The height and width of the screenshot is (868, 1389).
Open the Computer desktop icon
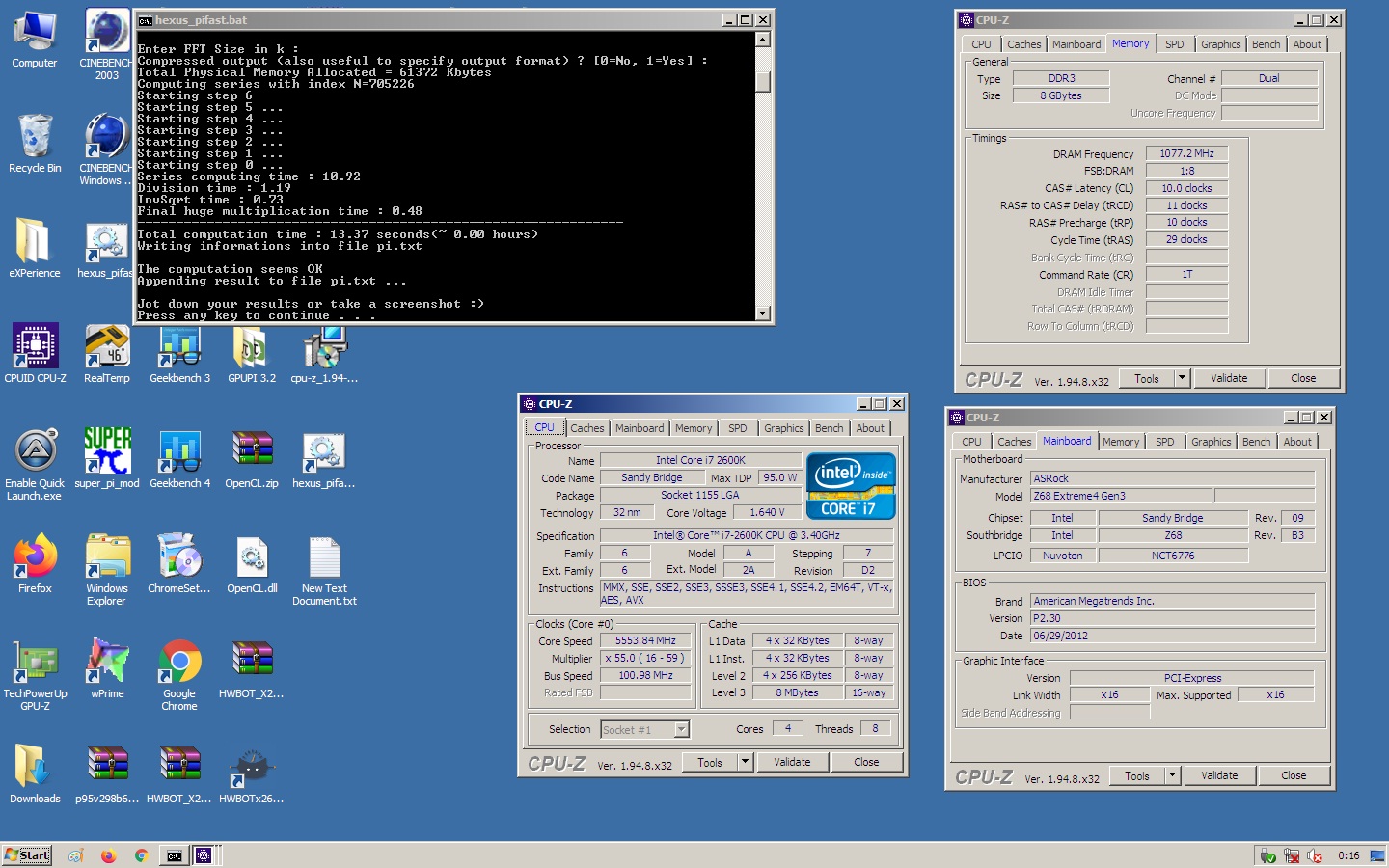point(35,40)
